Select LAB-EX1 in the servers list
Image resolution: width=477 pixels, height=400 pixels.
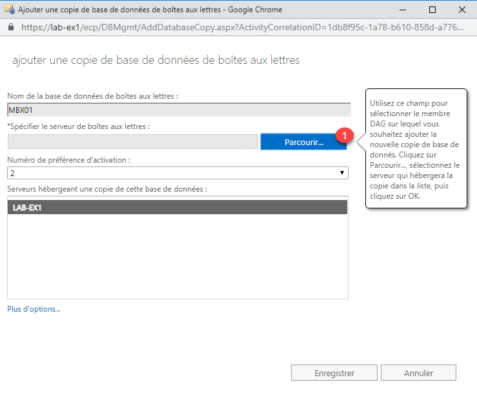pyautogui.click(x=177, y=207)
